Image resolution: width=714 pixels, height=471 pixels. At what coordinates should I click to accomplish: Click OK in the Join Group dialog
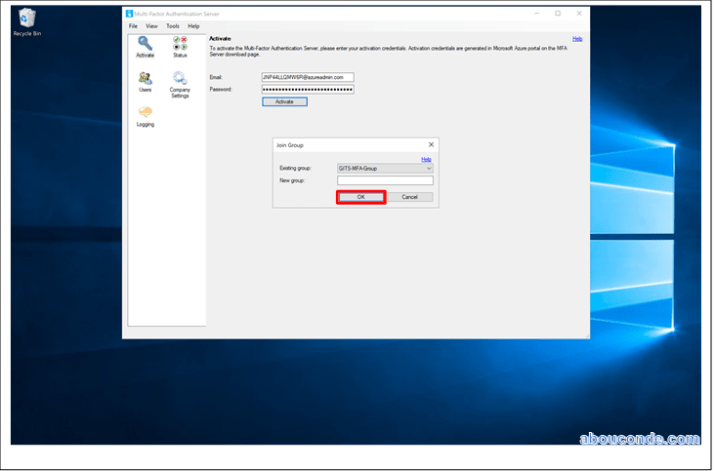pyautogui.click(x=361, y=197)
